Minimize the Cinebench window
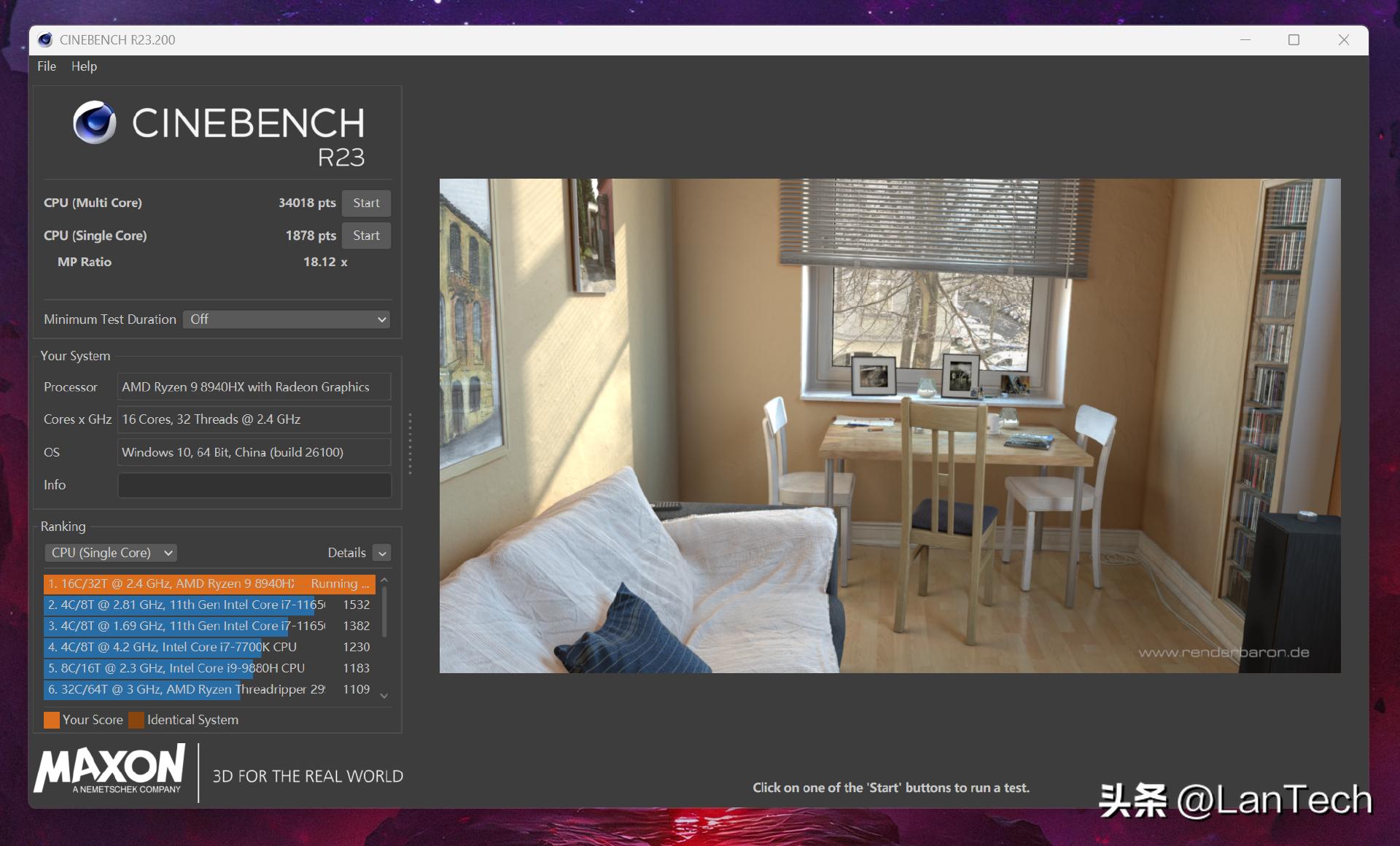The width and height of the screenshot is (1400, 846). (x=1245, y=40)
